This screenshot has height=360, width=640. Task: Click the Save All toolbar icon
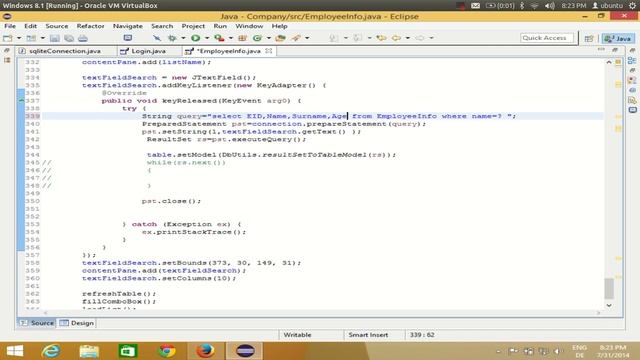(x=69, y=38)
